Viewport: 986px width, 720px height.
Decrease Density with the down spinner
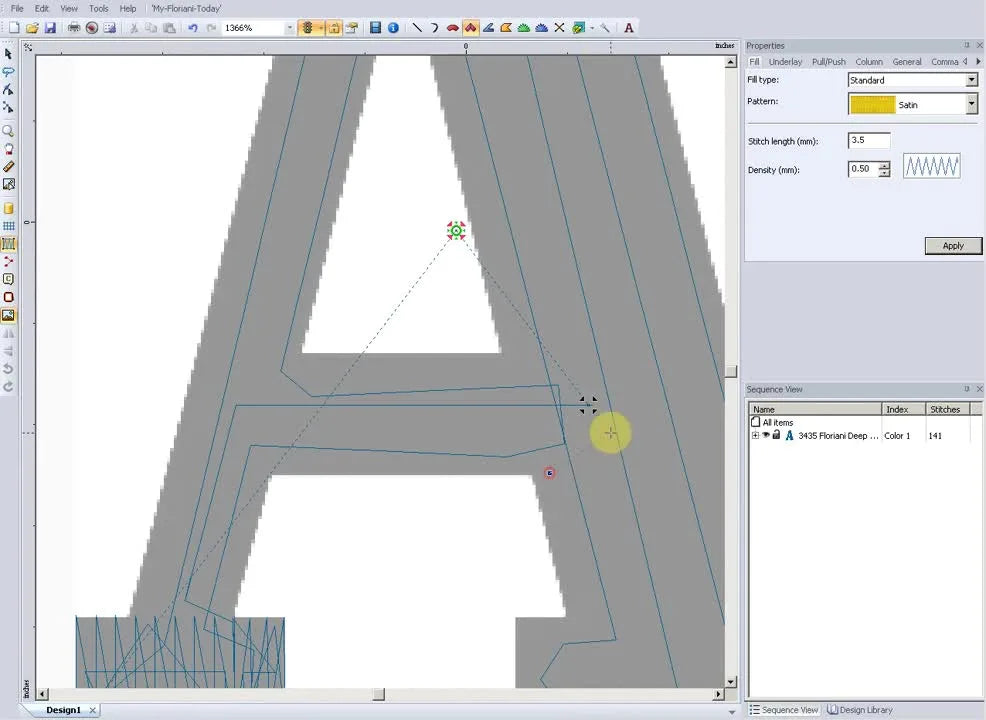pyautogui.click(x=884, y=173)
